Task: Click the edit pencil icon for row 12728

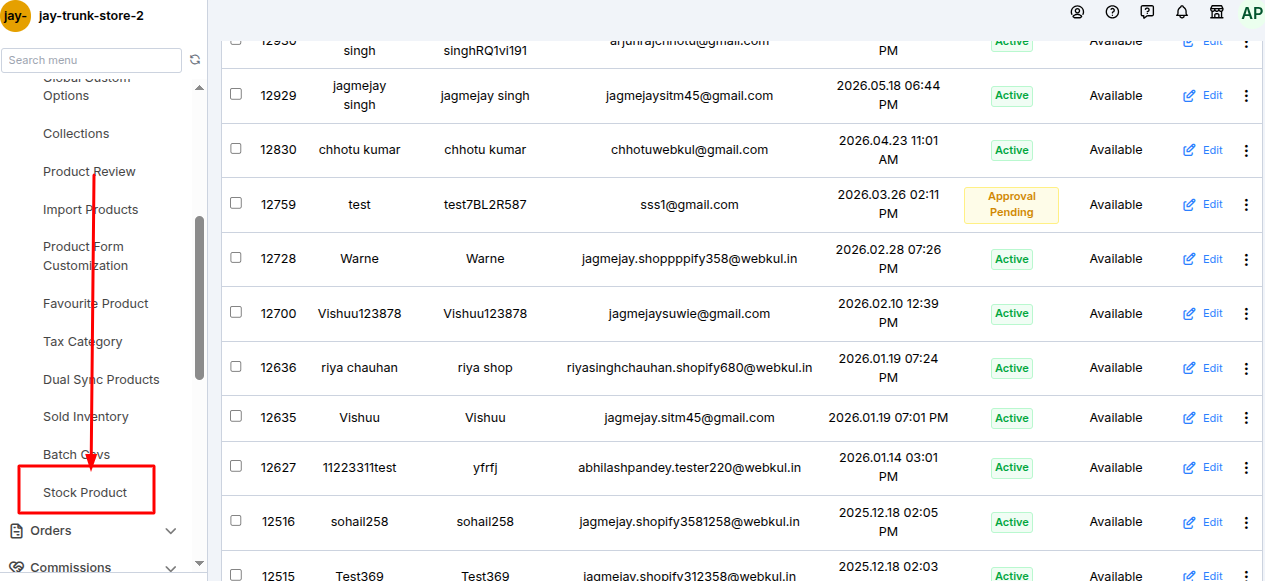Action: [x=1189, y=259]
